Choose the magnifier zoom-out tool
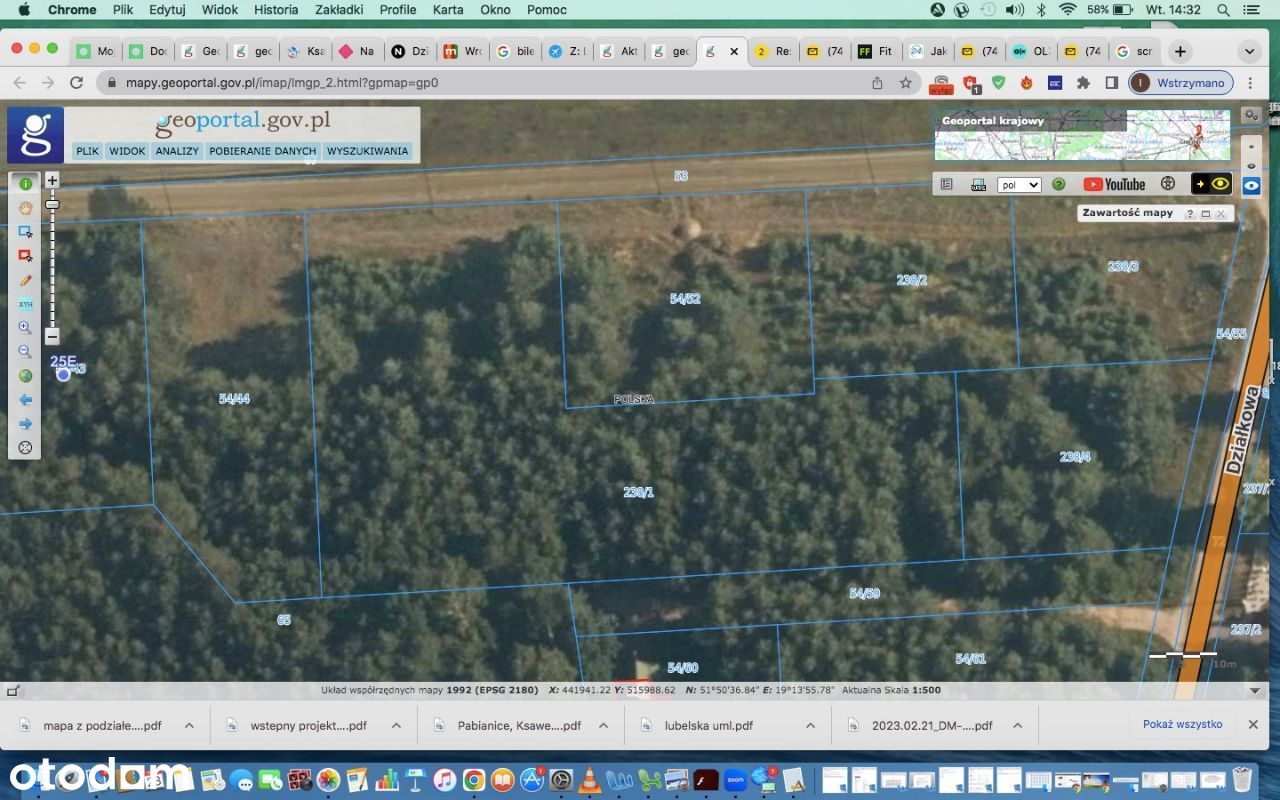The width and height of the screenshot is (1280, 800). (25, 351)
